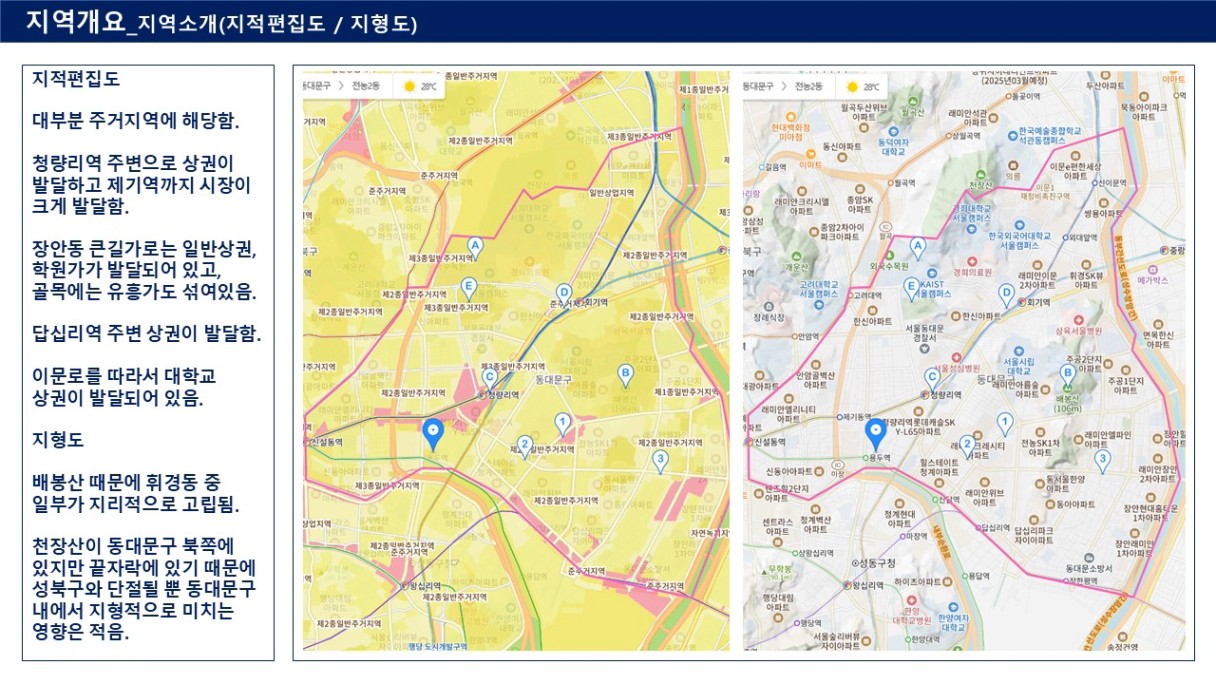Click marker B on the yellow cadastral map
The width and height of the screenshot is (1216, 684).
[625, 374]
